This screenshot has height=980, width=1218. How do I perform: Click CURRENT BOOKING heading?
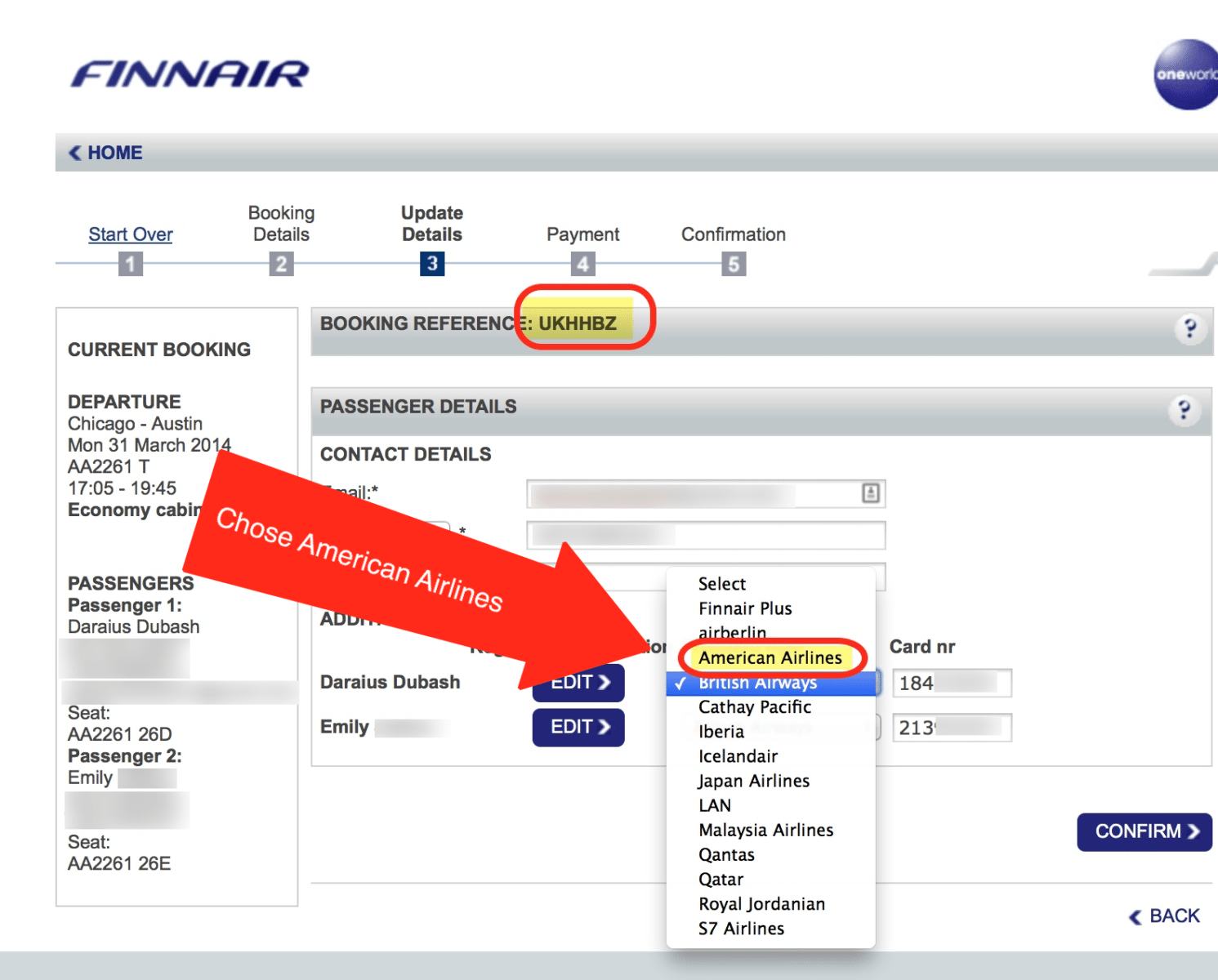159,350
